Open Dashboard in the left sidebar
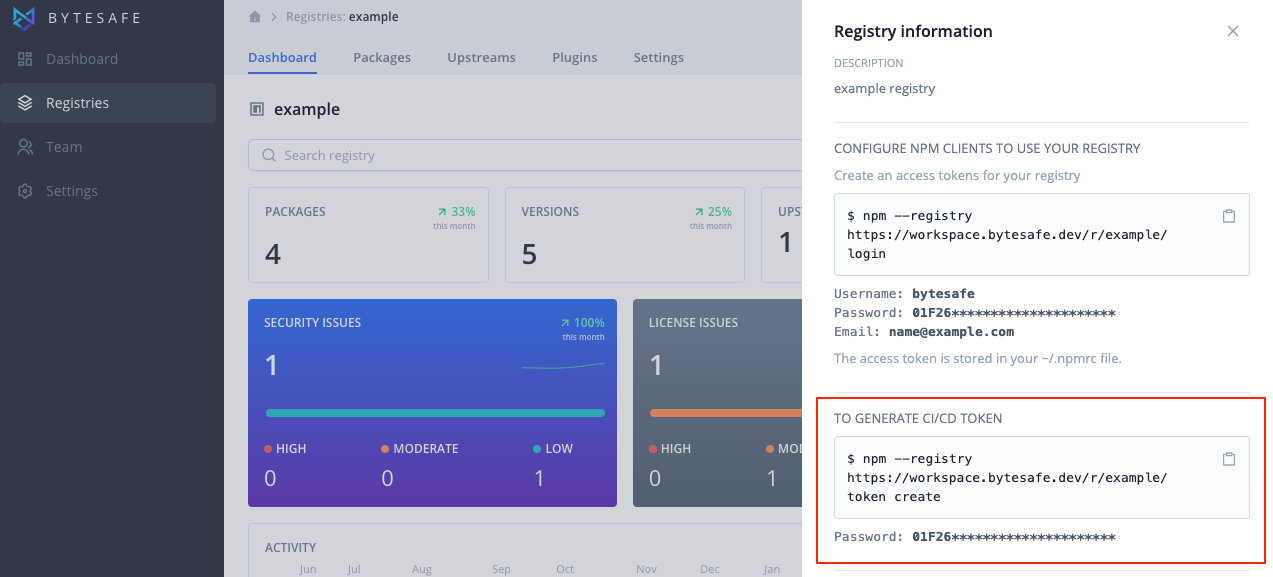 tap(108, 59)
